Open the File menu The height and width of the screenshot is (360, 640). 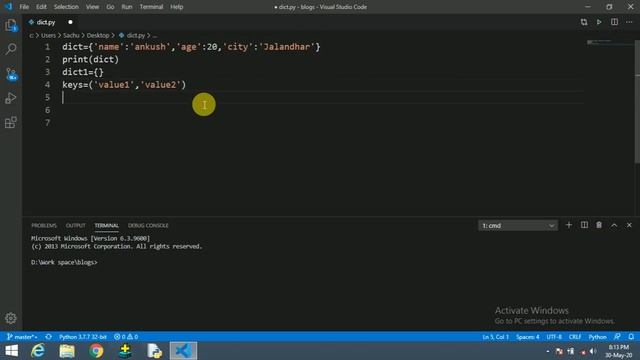coord(24,7)
